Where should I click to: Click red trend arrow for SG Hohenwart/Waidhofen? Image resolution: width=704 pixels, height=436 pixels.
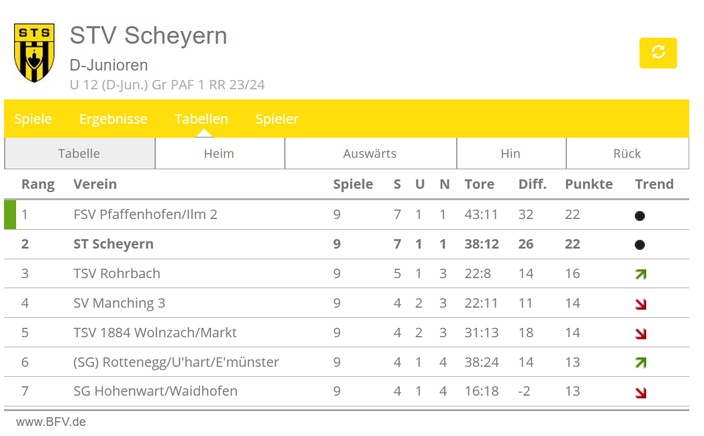click(x=641, y=392)
